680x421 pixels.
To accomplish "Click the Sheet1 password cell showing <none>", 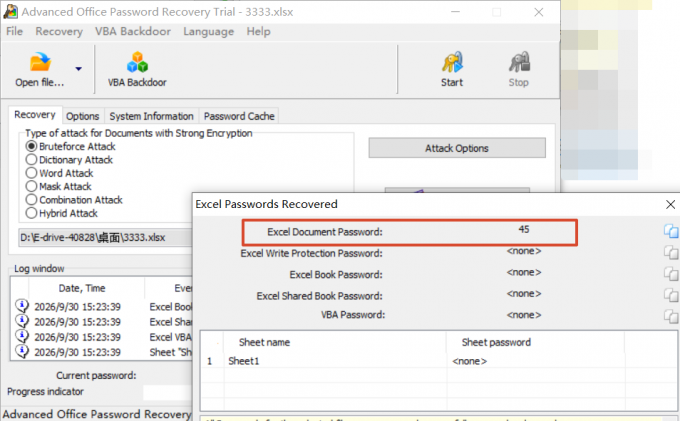I will coord(470,361).
